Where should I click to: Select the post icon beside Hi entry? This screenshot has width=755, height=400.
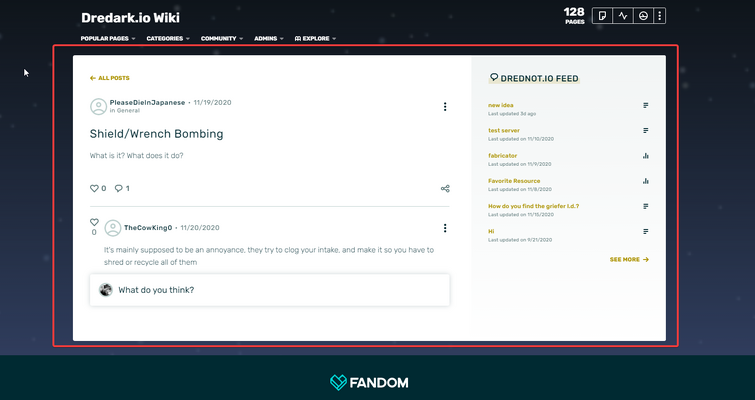click(646, 232)
